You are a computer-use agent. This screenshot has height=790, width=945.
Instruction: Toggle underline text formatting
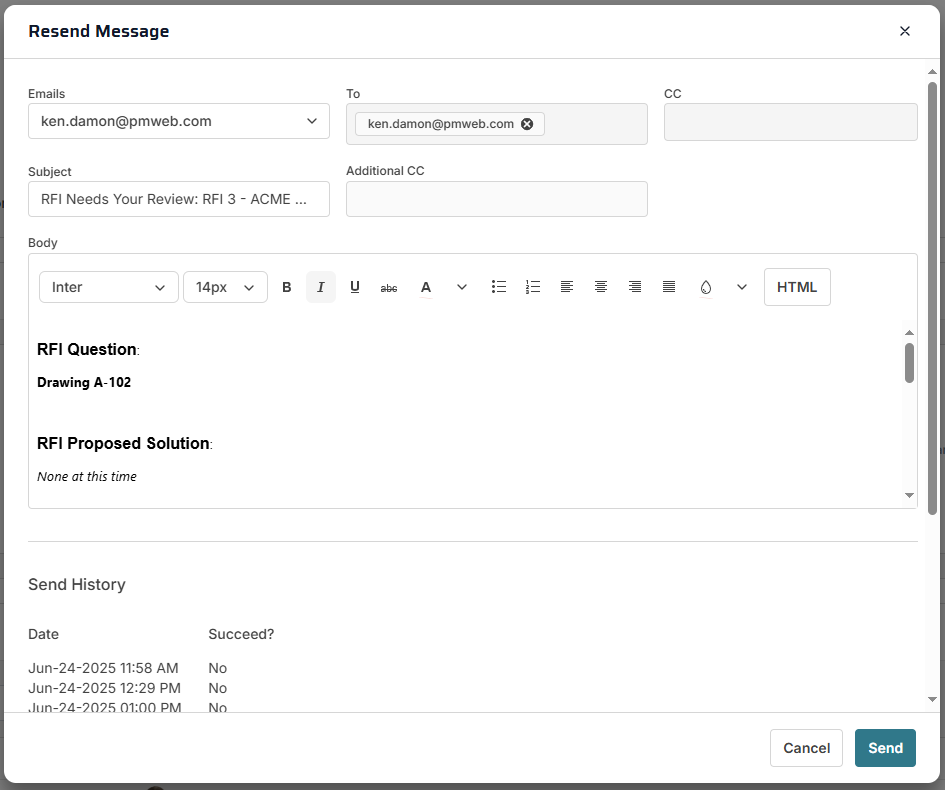point(355,287)
